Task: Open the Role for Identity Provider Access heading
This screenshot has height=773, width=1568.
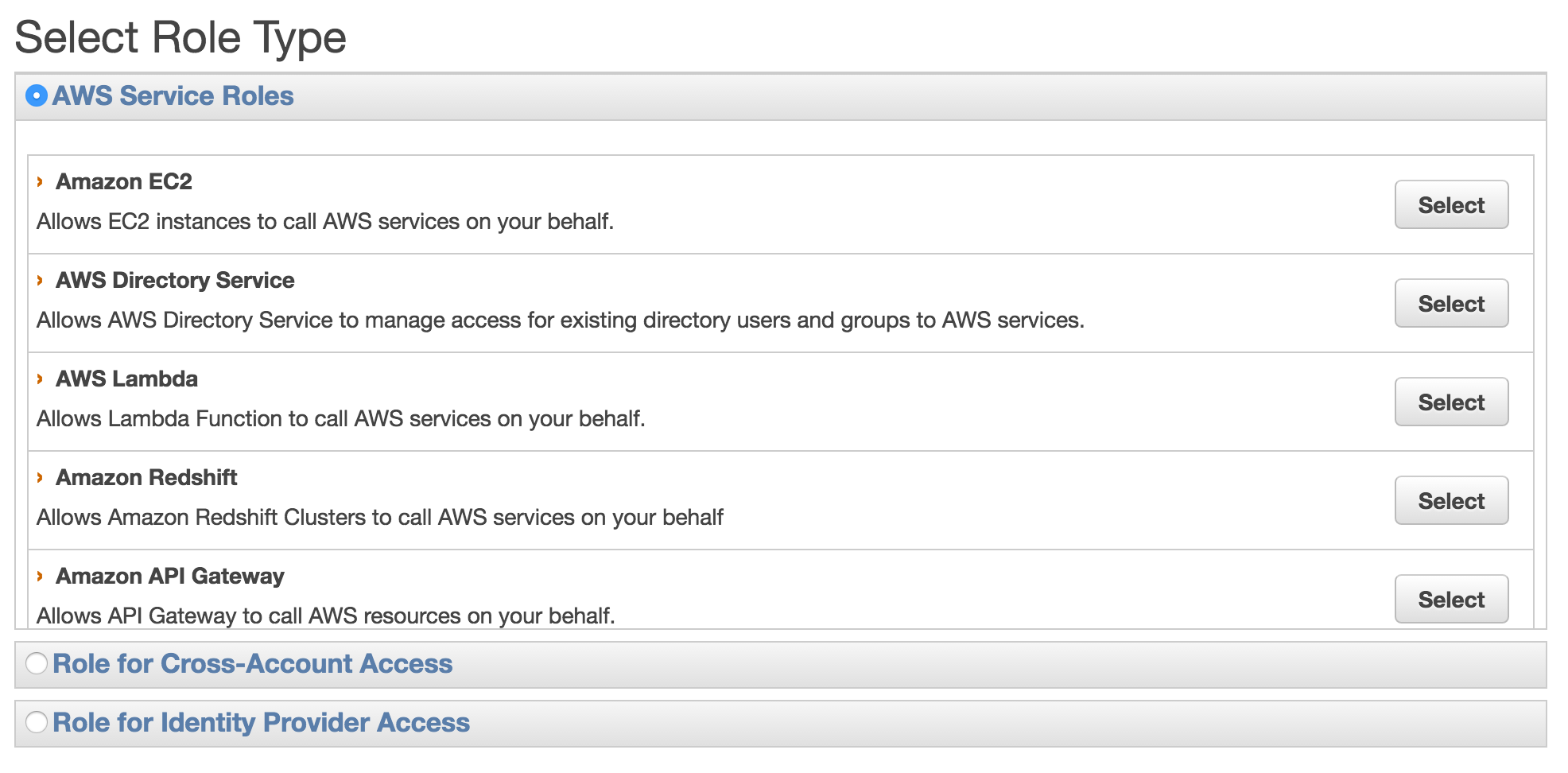Action: click(262, 722)
